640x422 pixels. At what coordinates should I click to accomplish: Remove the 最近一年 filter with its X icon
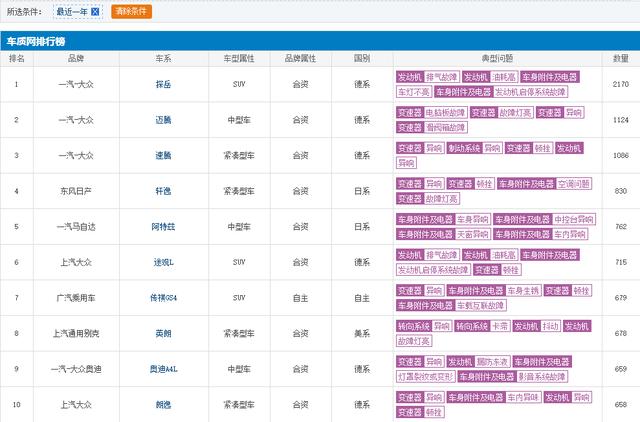pos(95,12)
